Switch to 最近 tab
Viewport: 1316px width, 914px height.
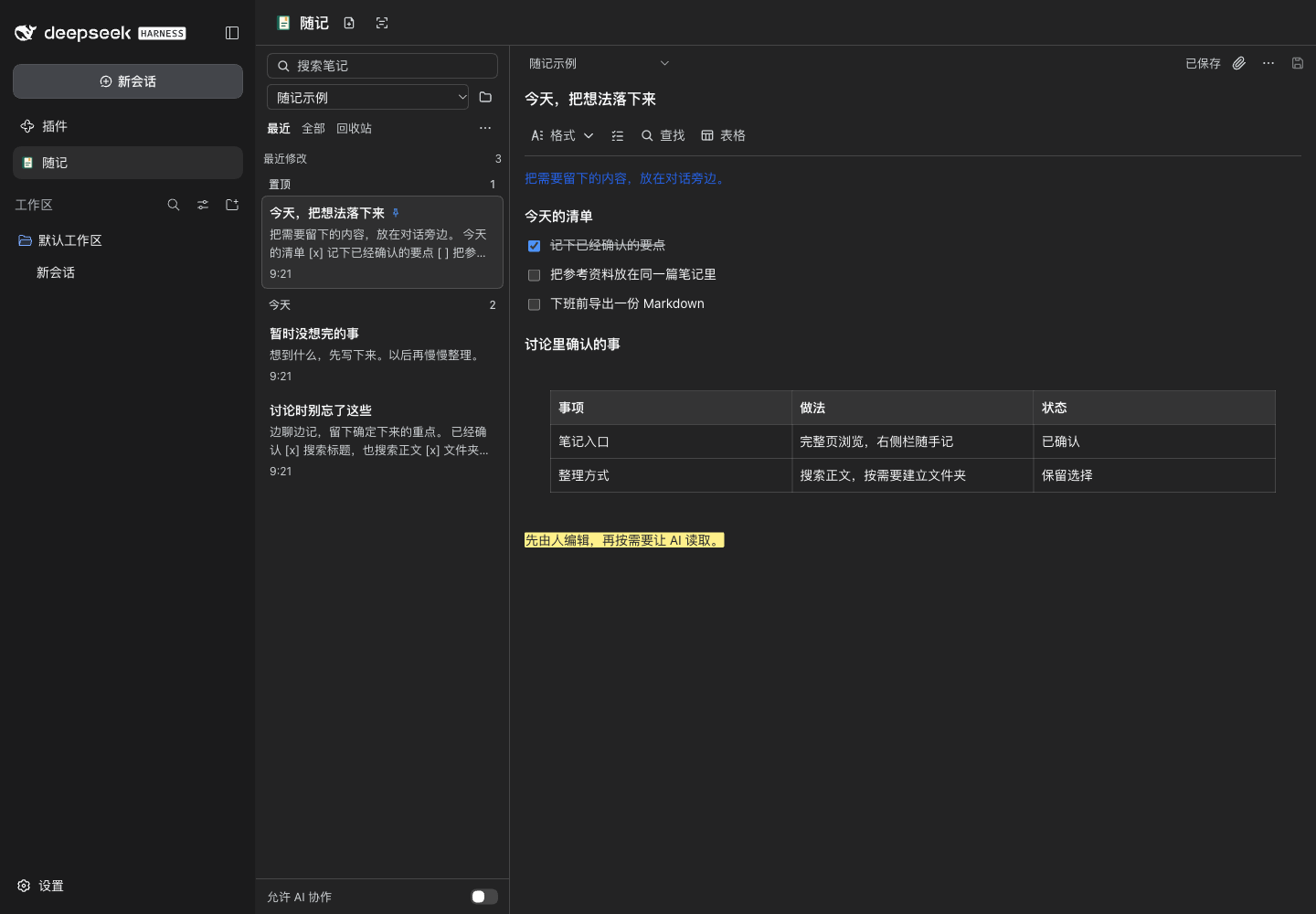click(x=279, y=128)
